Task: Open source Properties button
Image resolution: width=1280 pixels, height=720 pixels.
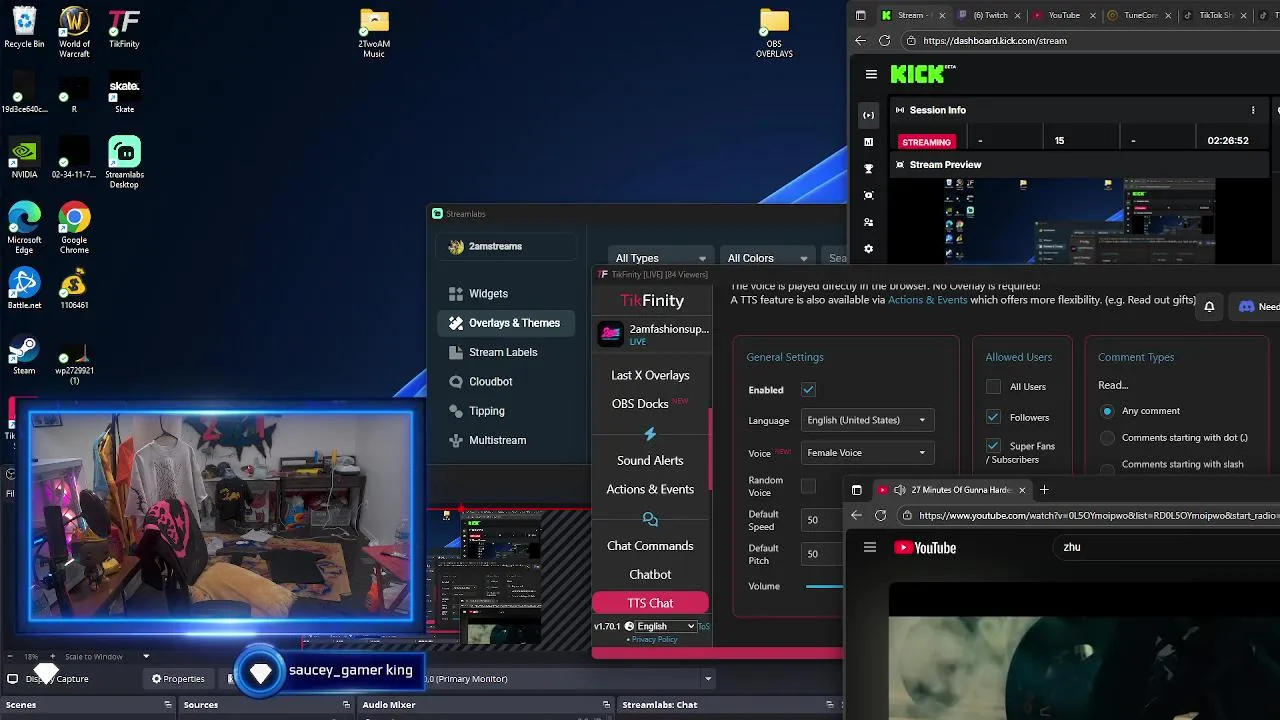Action: pos(178,679)
